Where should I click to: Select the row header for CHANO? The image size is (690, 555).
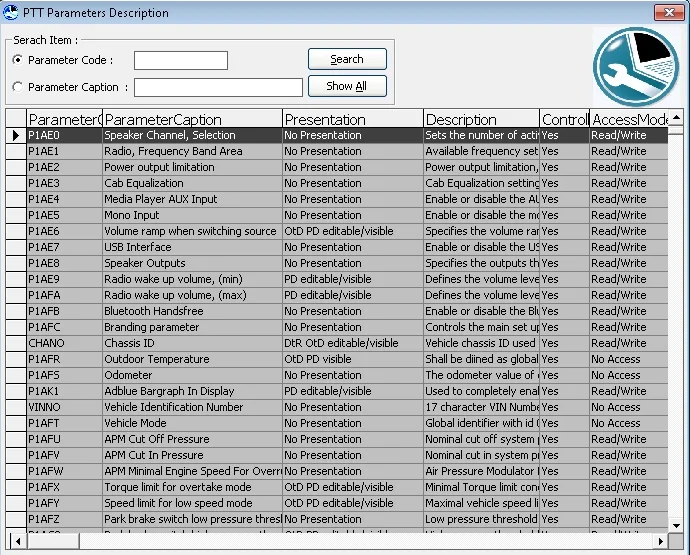tap(16, 343)
